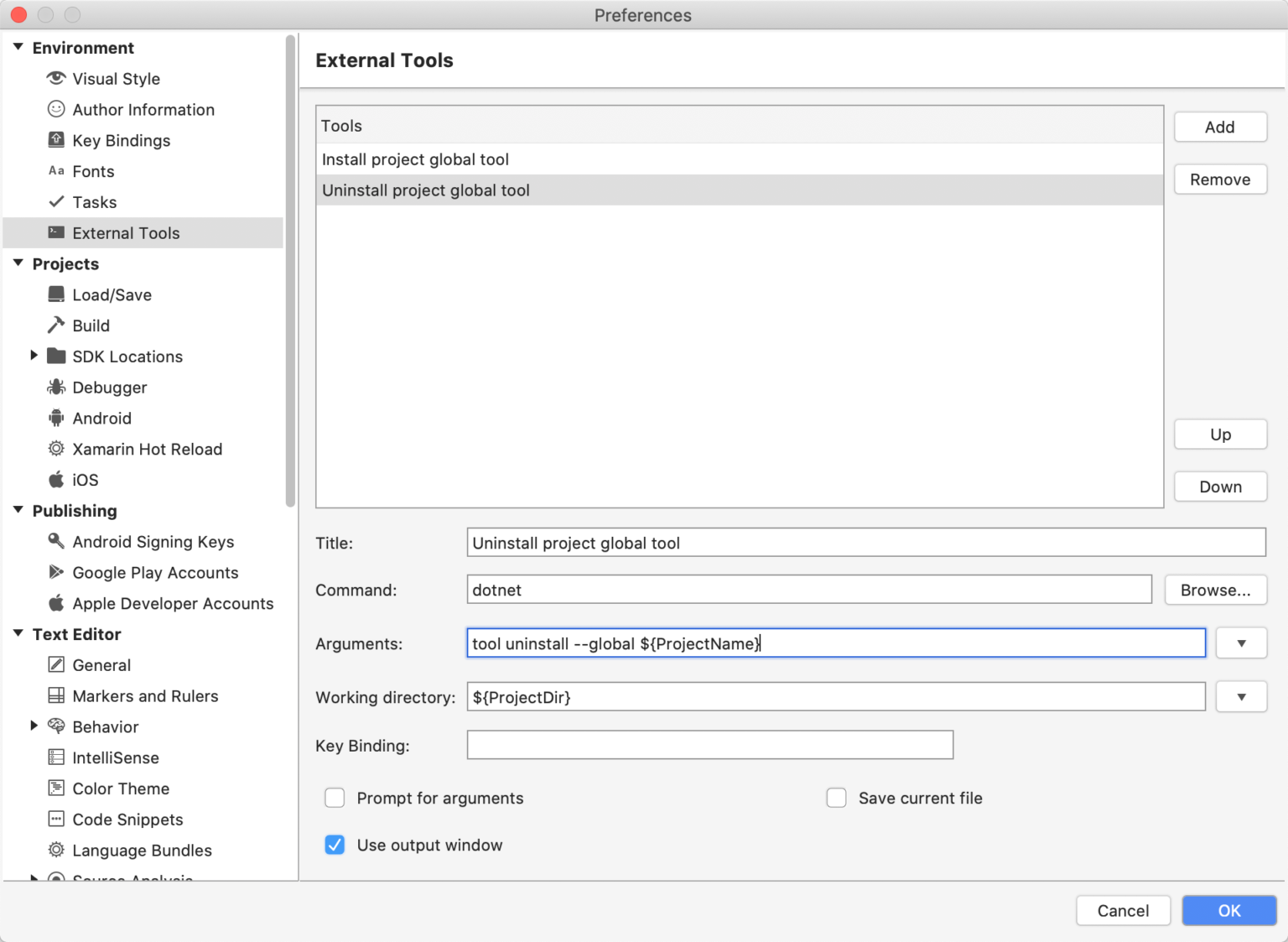
Task: Open the Arguments variable dropdown
Action: 1241,643
